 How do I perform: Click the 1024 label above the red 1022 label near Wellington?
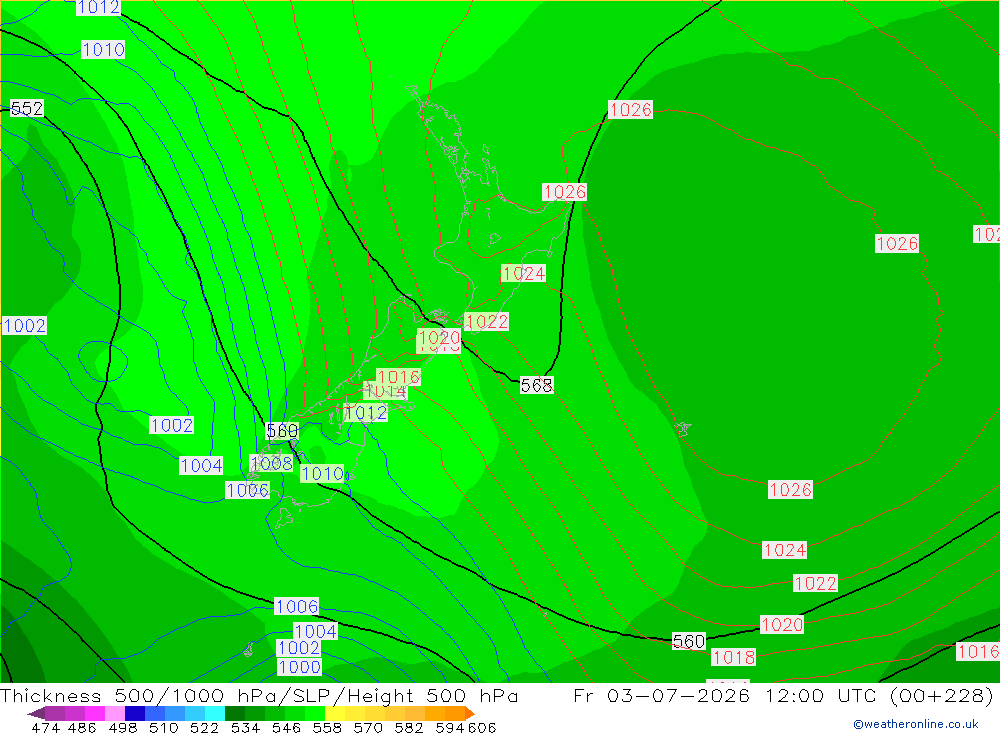[524, 273]
